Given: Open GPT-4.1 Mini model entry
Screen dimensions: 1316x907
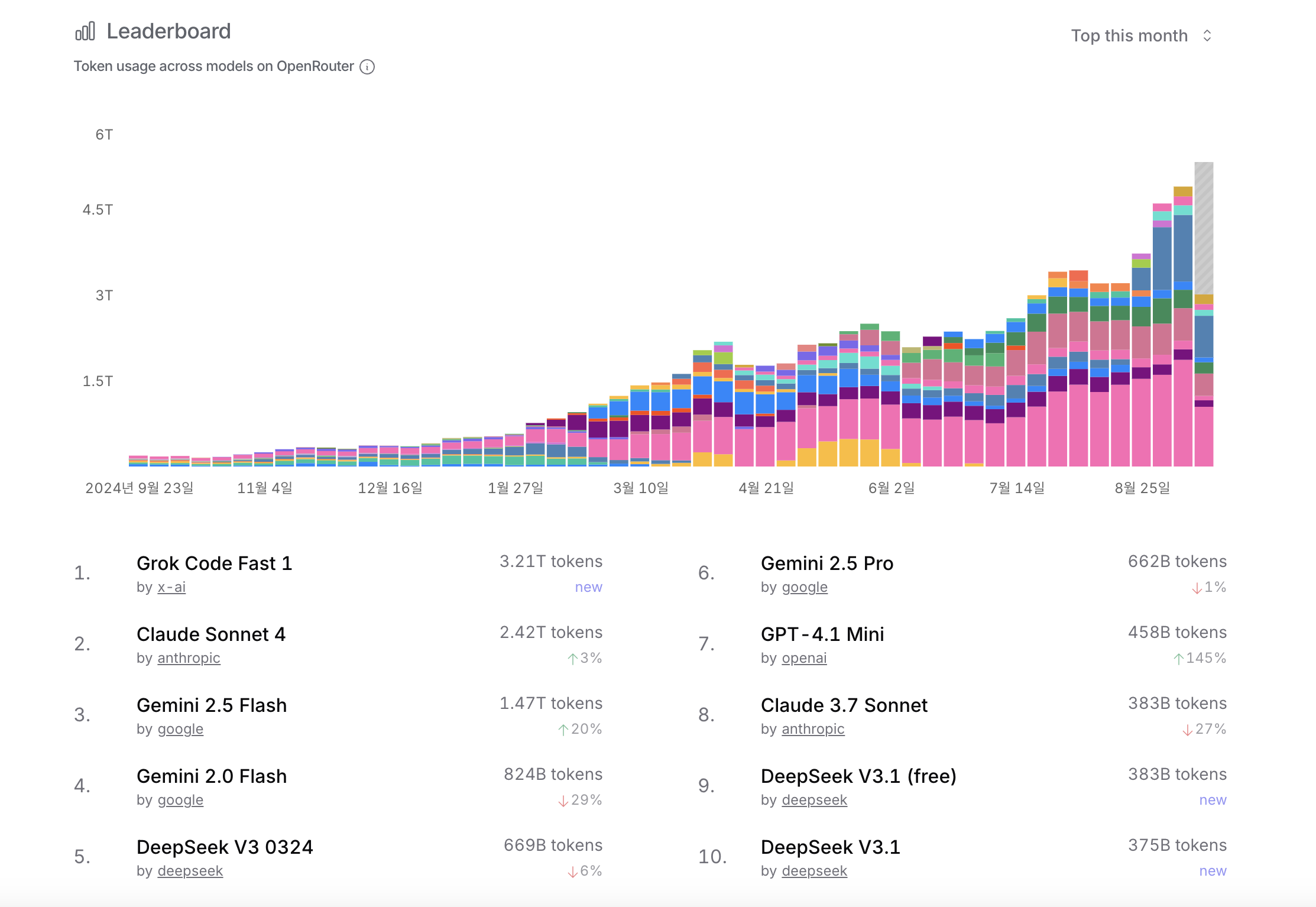Looking at the screenshot, I should coord(822,634).
